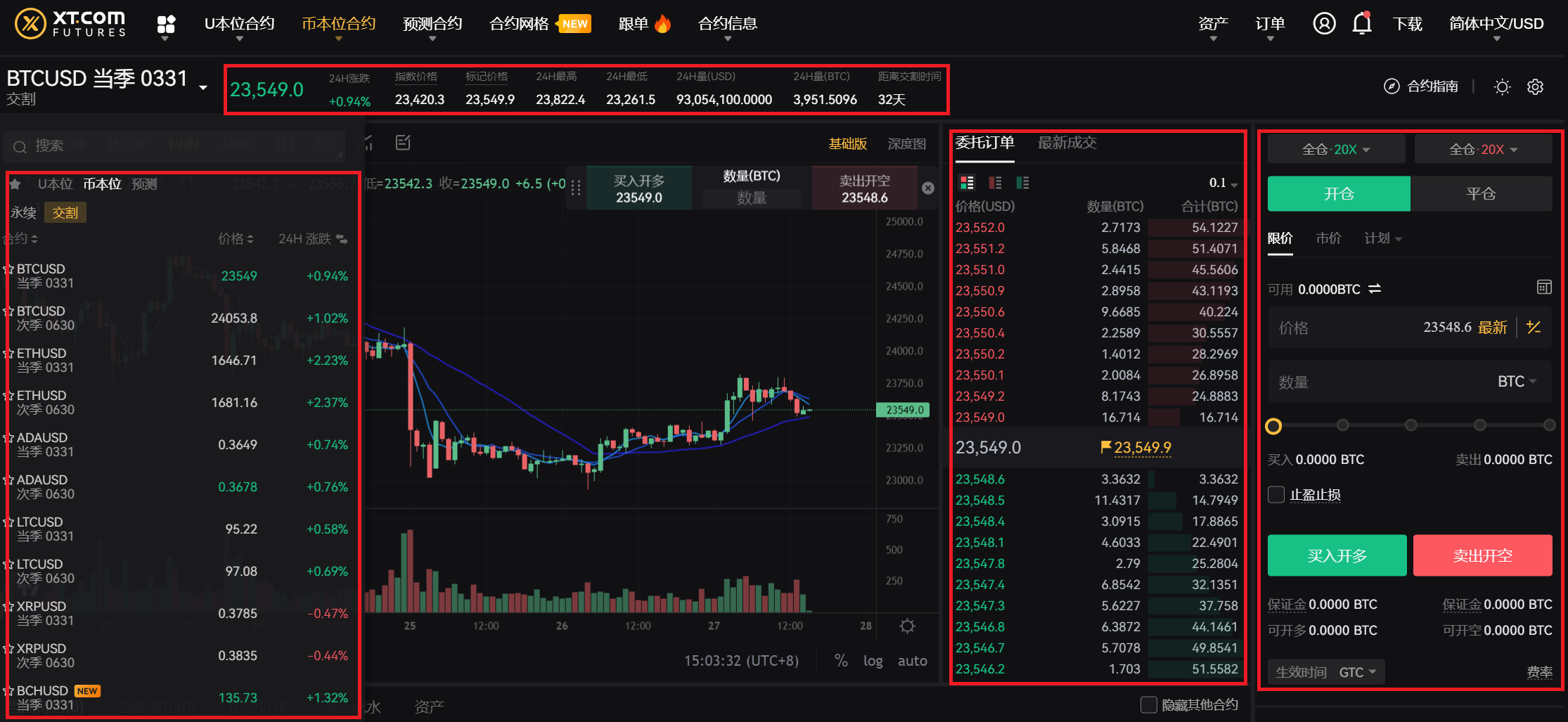Open the user account profile icon
Viewport: 1568px width, 722px height.
[1324, 23]
